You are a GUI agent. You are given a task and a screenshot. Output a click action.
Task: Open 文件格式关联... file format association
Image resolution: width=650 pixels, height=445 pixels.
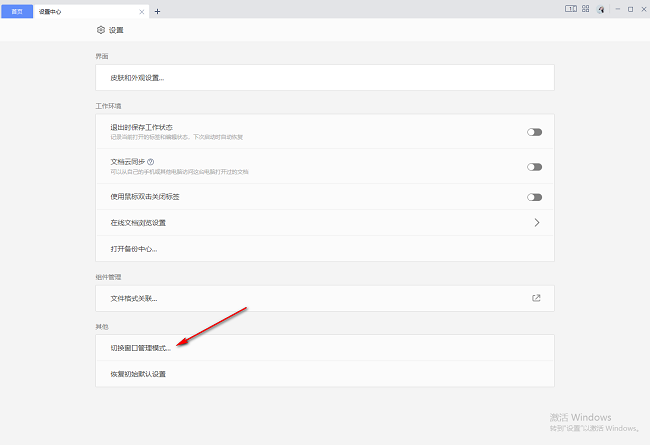(x=325, y=298)
